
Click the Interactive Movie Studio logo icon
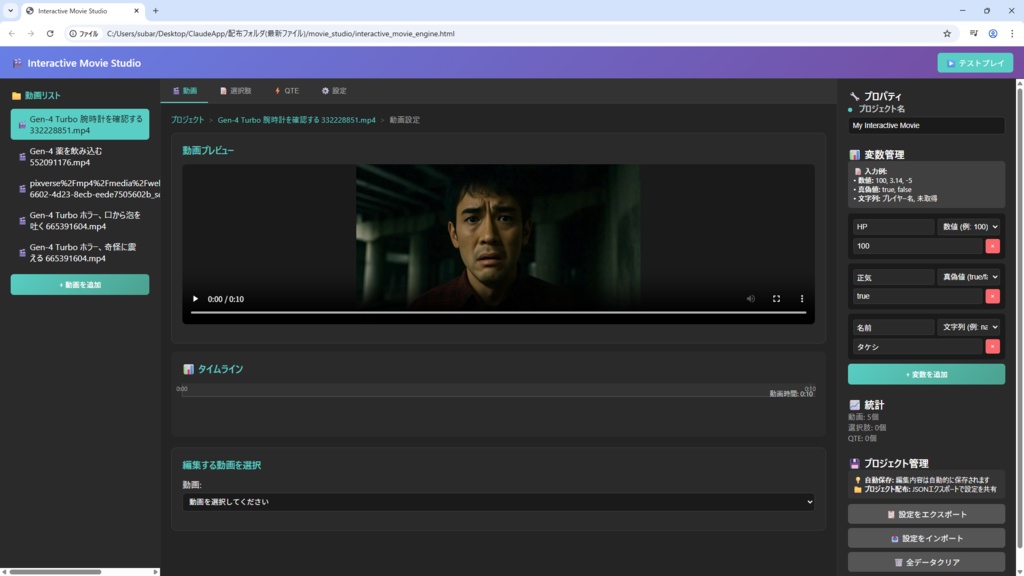click(x=18, y=63)
